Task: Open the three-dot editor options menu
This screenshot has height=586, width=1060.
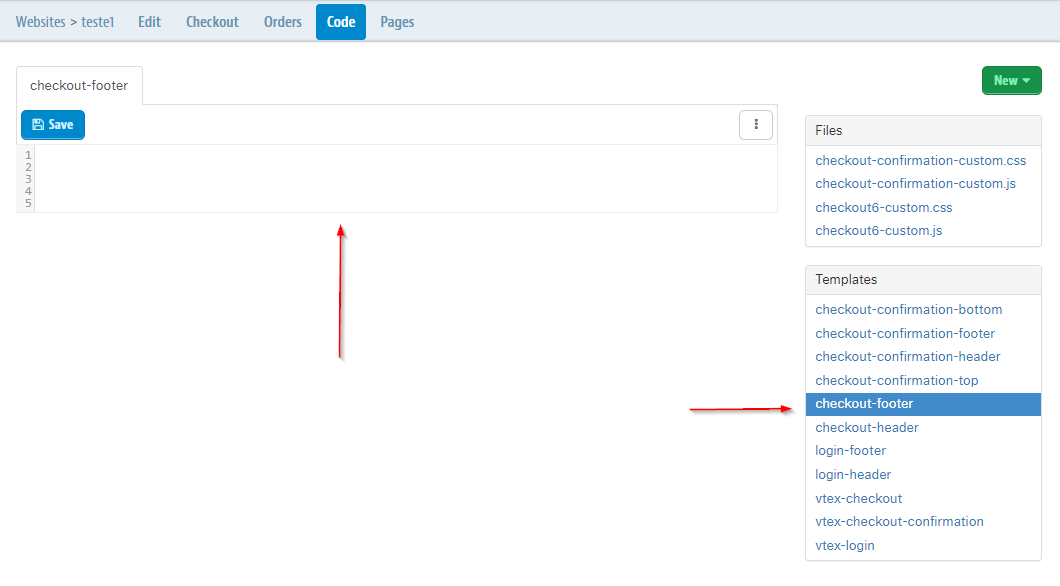Action: [x=755, y=124]
